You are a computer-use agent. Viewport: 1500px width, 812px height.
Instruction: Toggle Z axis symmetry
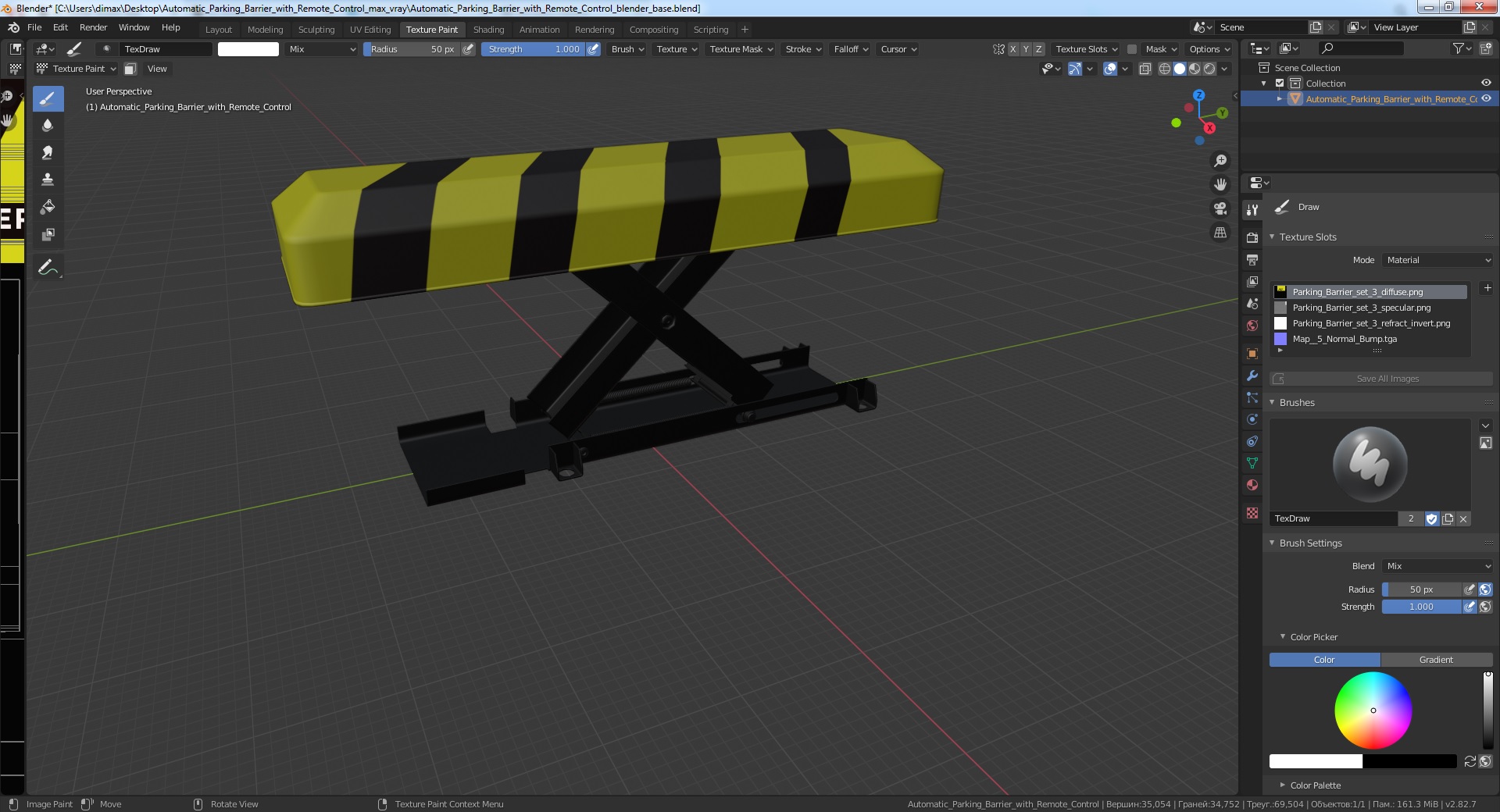[1038, 49]
